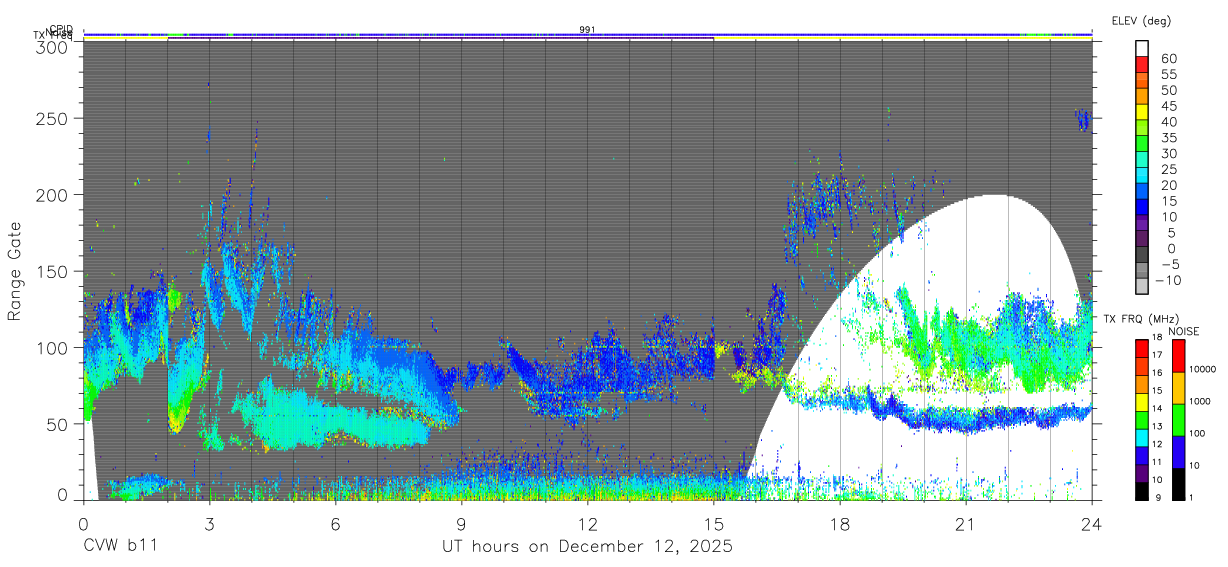Click the '300' Range Gate tick label
Screen dimensions: 1228x567
click(x=53, y=46)
